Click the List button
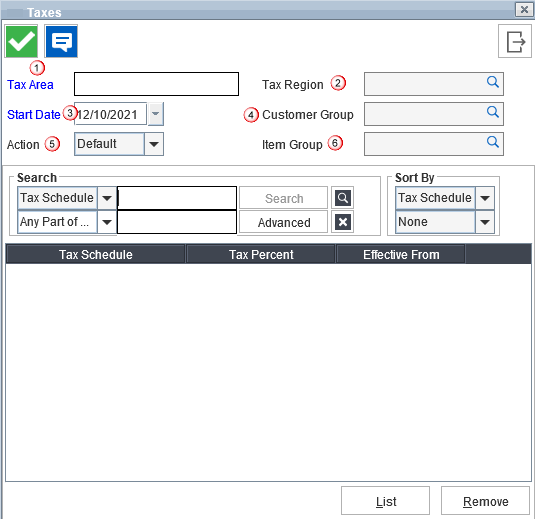 click(x=386, y=501)
